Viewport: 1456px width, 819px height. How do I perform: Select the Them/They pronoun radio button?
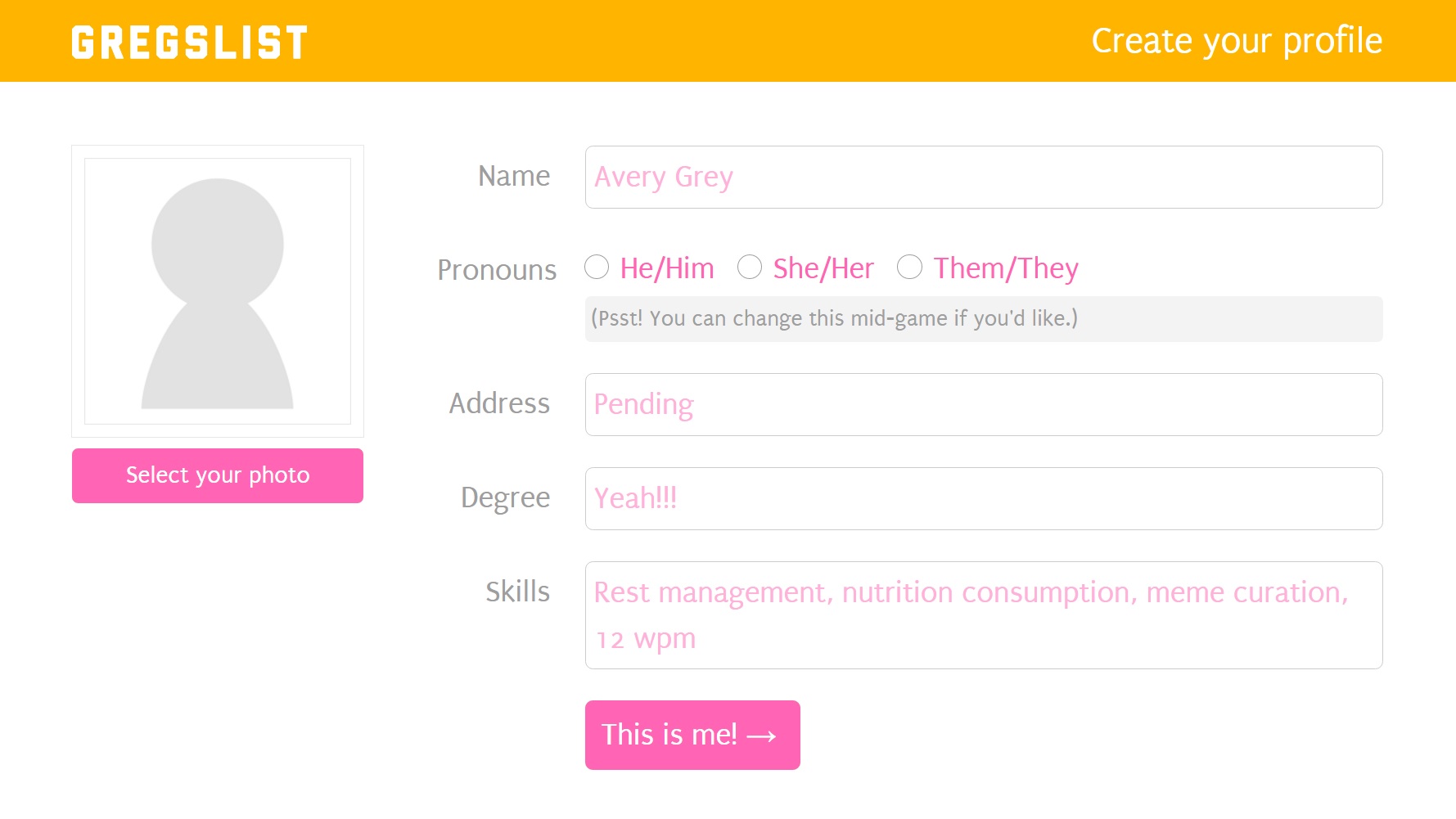pos(910,267)
